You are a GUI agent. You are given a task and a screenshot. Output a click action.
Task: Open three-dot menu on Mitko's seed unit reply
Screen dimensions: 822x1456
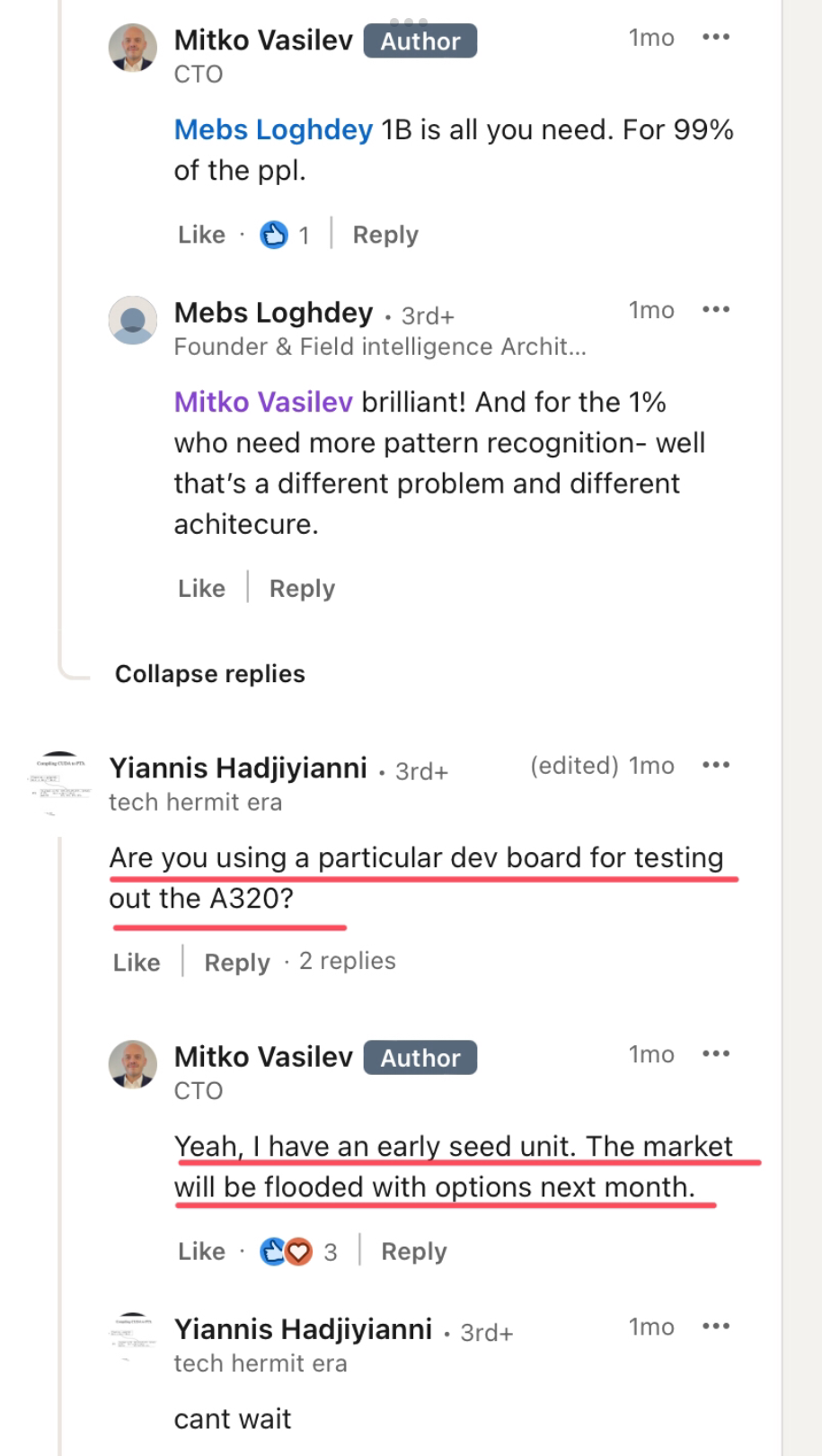716,1054
